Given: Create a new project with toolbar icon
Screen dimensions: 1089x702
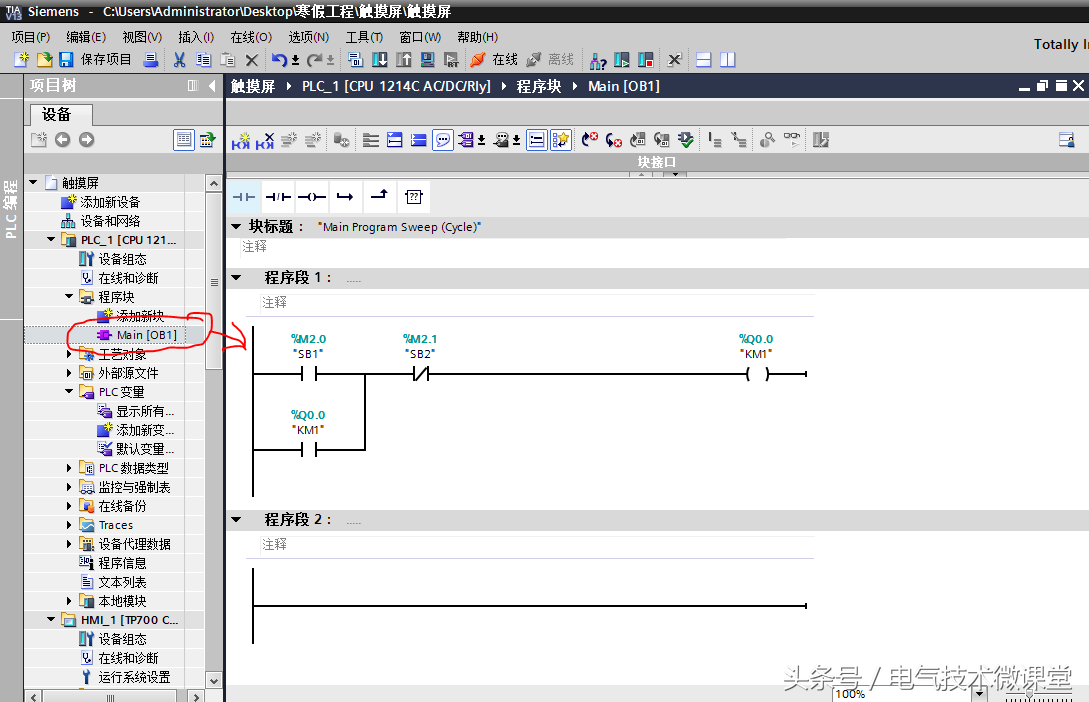Looking at the screenshot, I should coord(22,60).
